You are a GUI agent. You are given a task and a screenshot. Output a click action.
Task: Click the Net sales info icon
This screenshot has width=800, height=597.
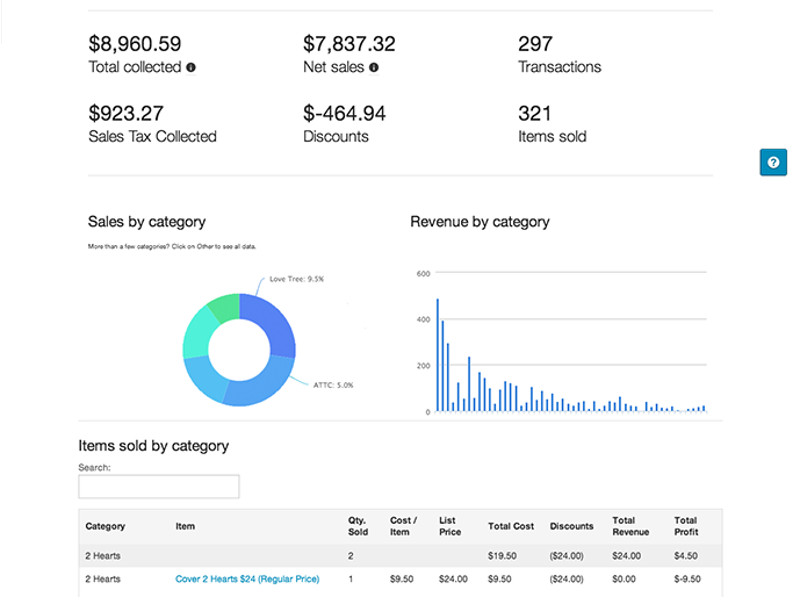[x=373, y=67]
